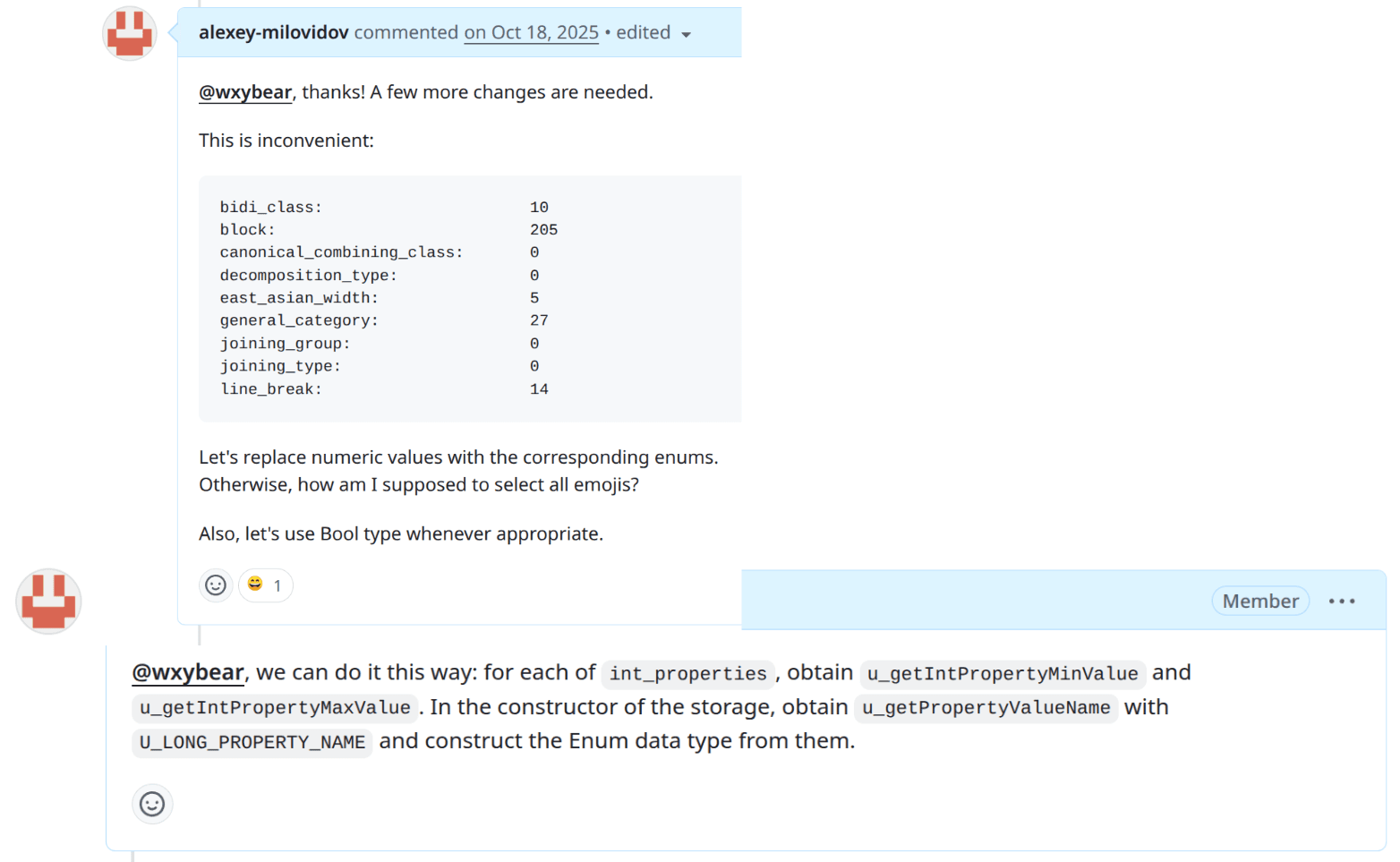
Task: Click the u_getIntPropertyMinValue code span
Action: (x=1002, y=673)
